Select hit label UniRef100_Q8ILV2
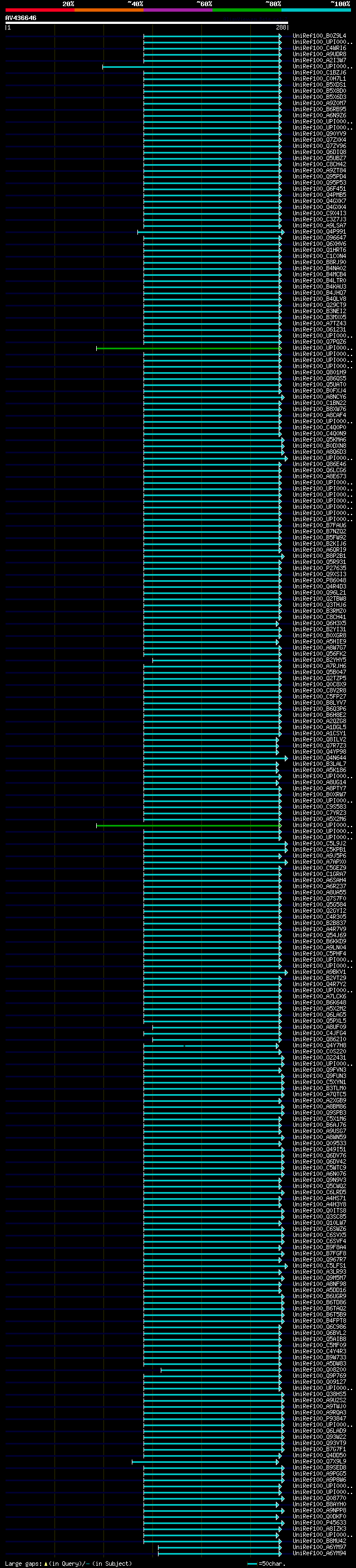The width and height of the screenshot is (356, 1568). pyautogui.click(x=319, y=740)
